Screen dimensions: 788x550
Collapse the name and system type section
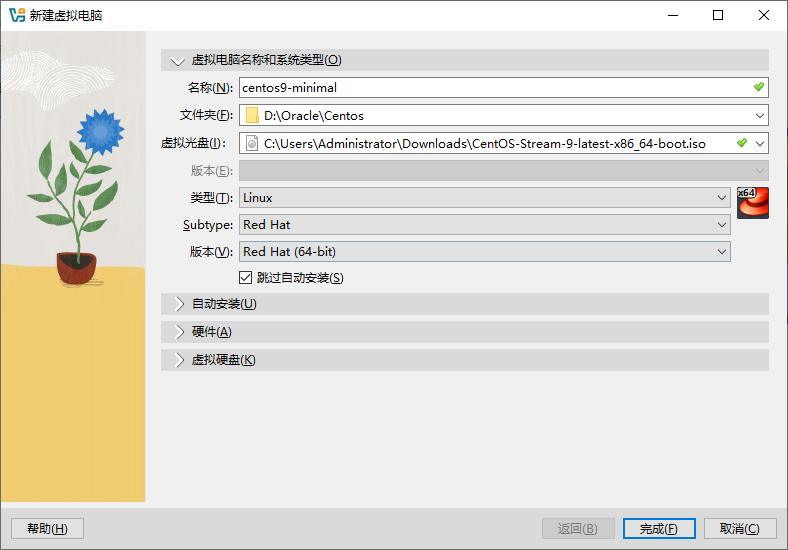465,60
